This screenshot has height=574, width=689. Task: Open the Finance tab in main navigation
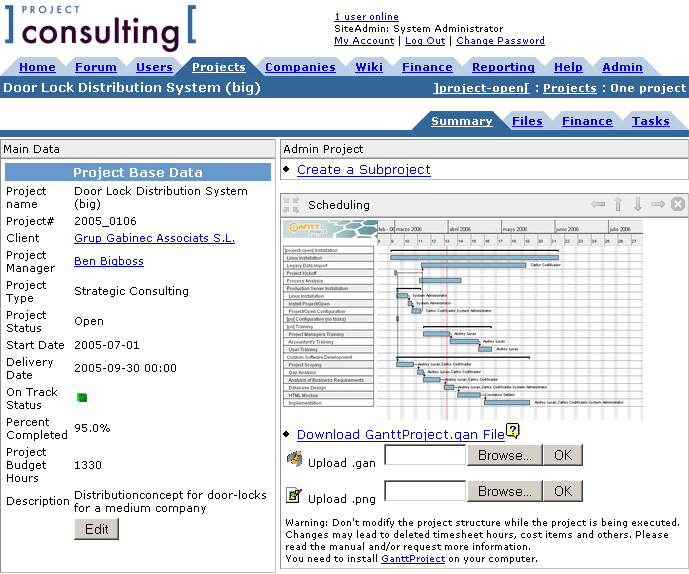(427, 67)
